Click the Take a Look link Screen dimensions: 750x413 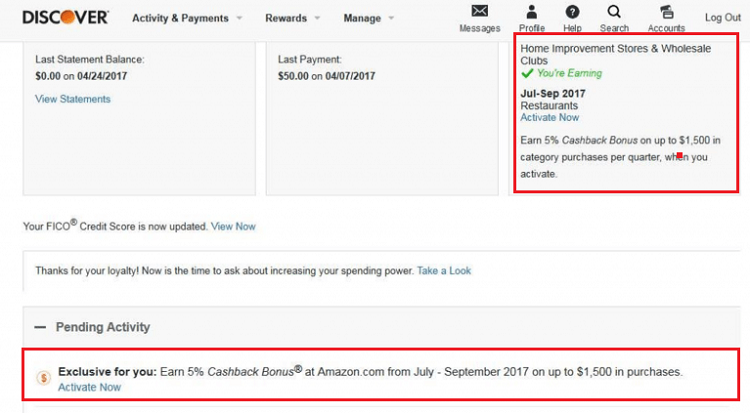click(x=444, y=271)
